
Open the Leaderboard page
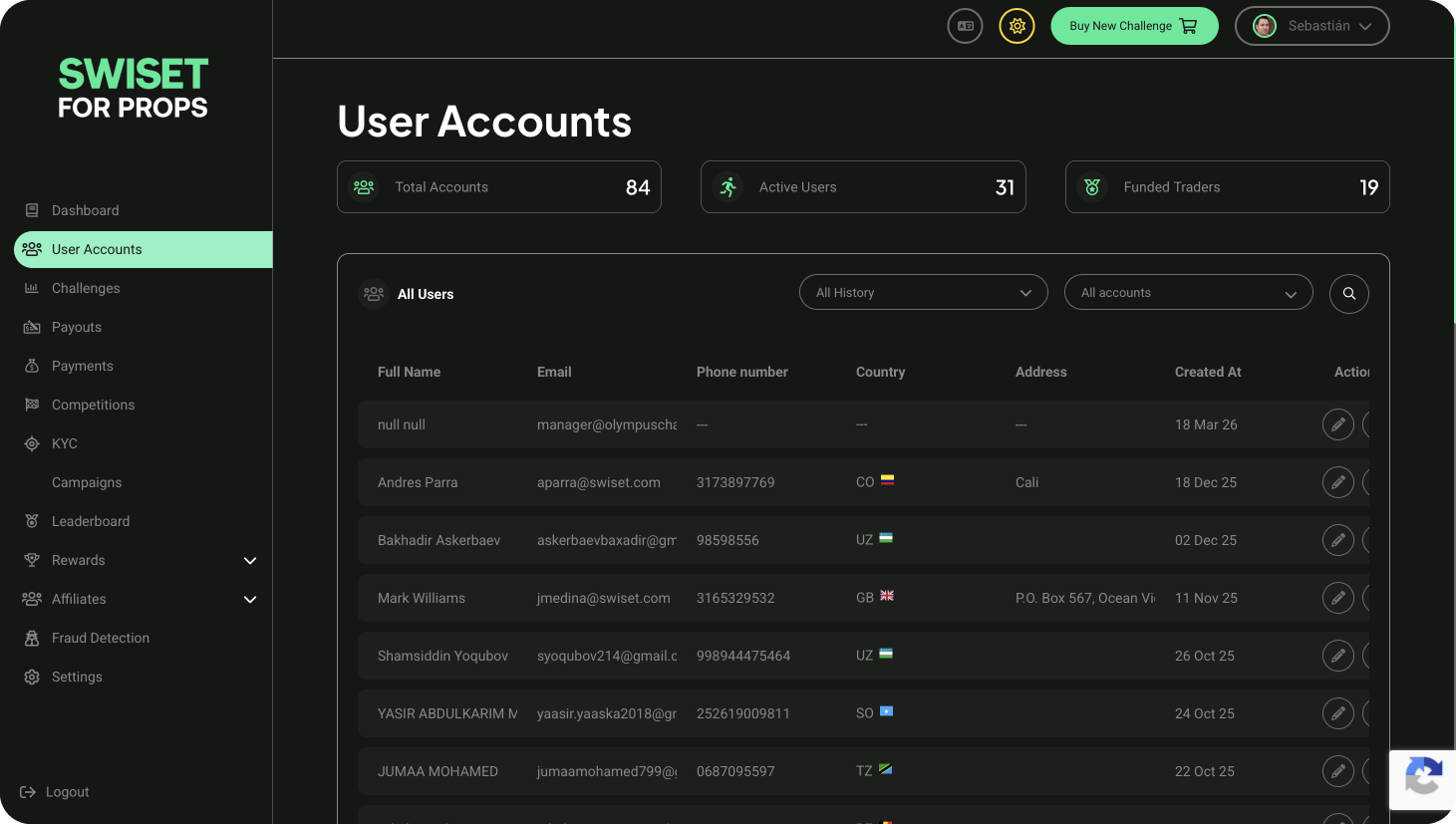(x=91, y=521)
